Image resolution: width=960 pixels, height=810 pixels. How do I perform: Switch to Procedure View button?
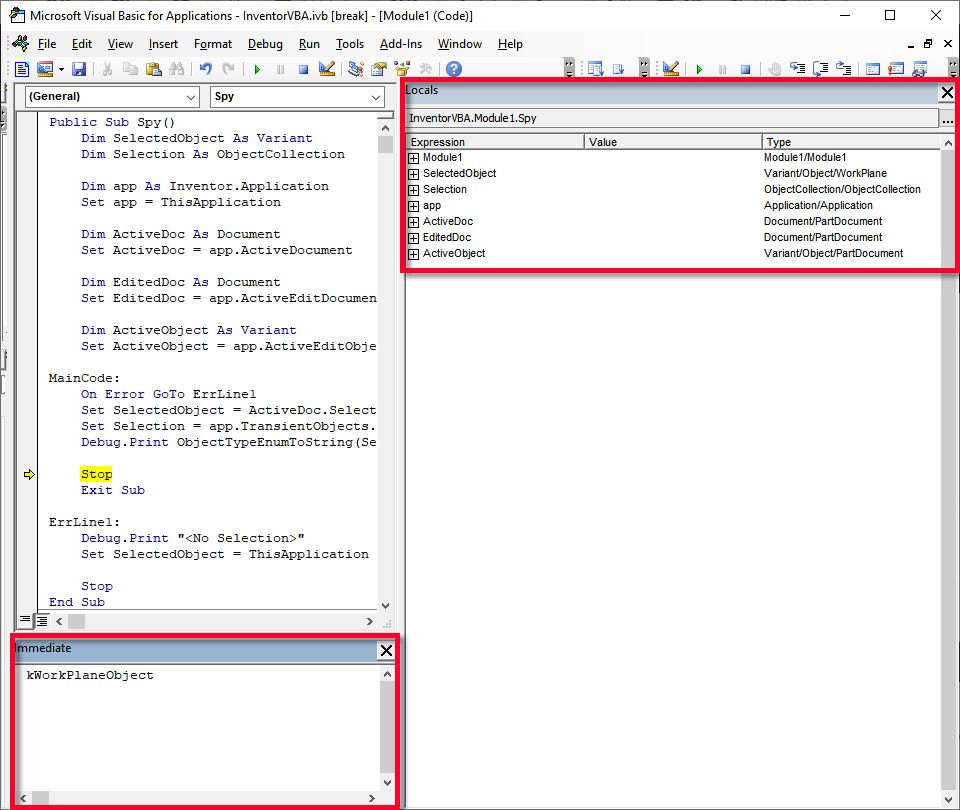(x=24, y=621)
